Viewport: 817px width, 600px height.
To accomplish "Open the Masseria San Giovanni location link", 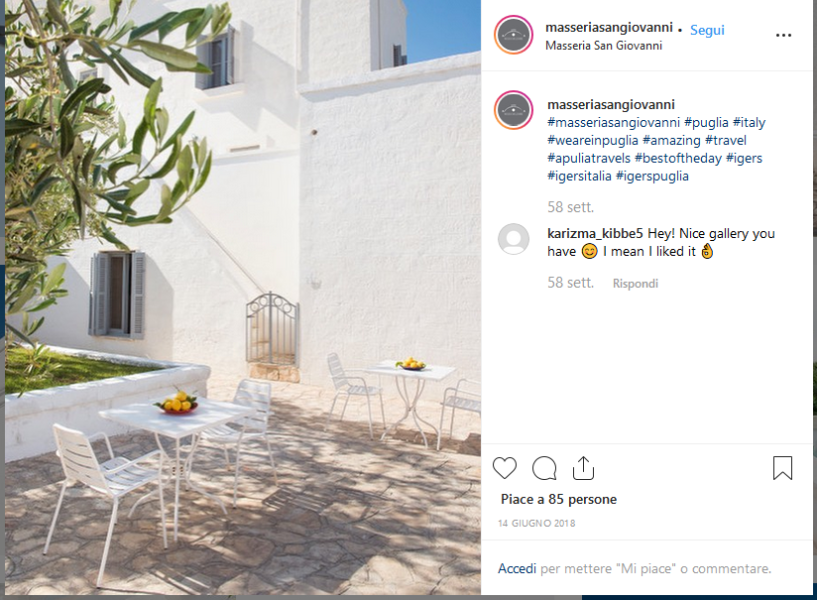I will click(x=603, y=46).
